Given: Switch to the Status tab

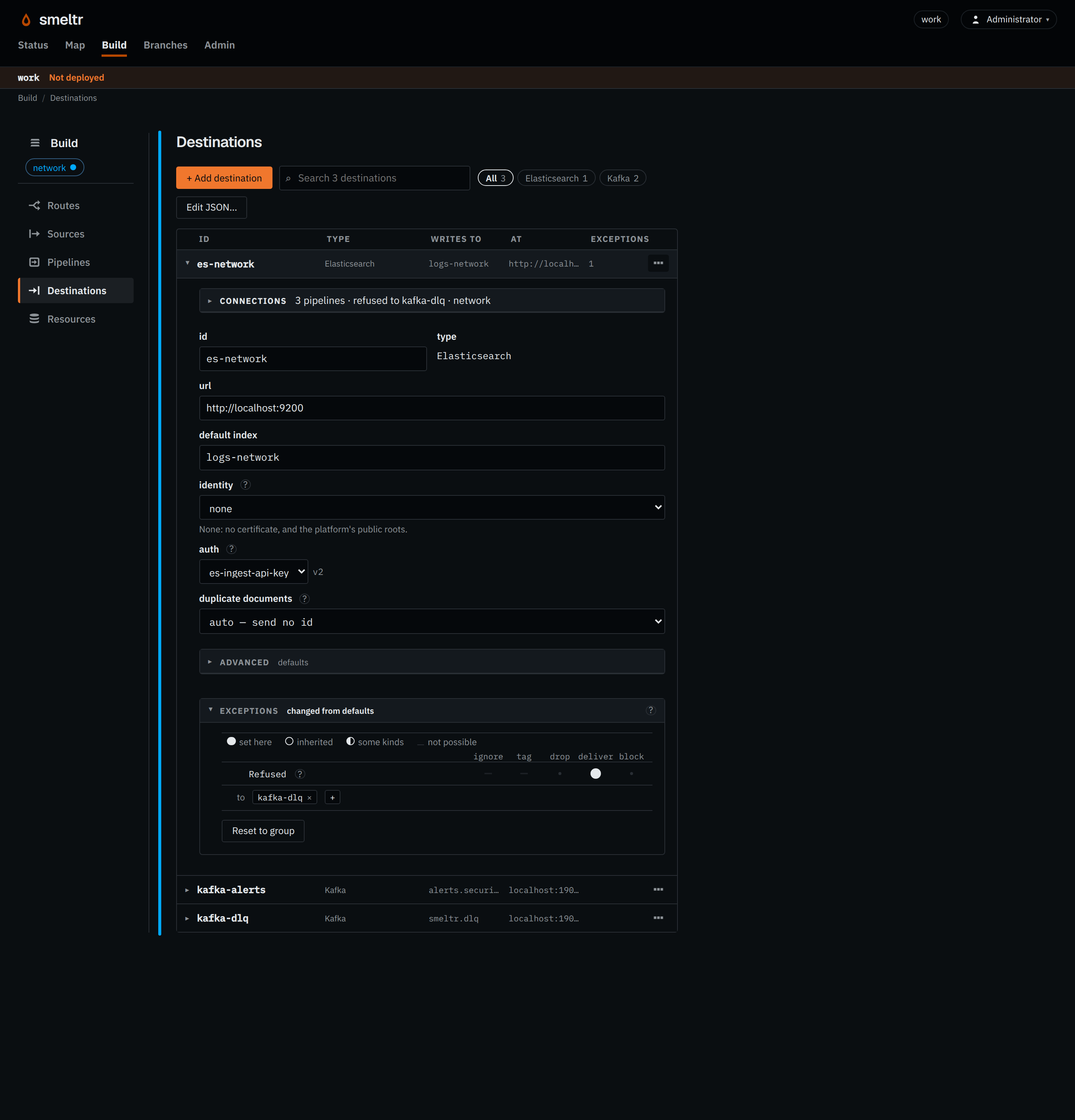Looking at the screenshot, I should pyautogui.click(x=33, y=45).
